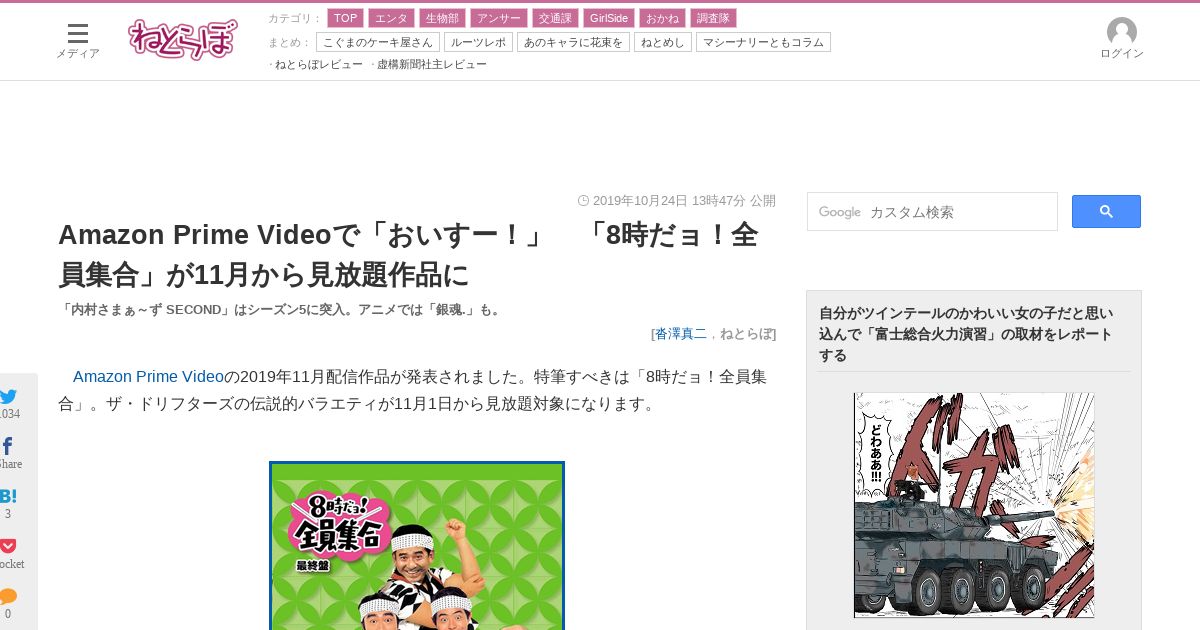The image size is (1200, 630).
Task: Open comments via speech bubble icon
Action: [x=8, y=596]
